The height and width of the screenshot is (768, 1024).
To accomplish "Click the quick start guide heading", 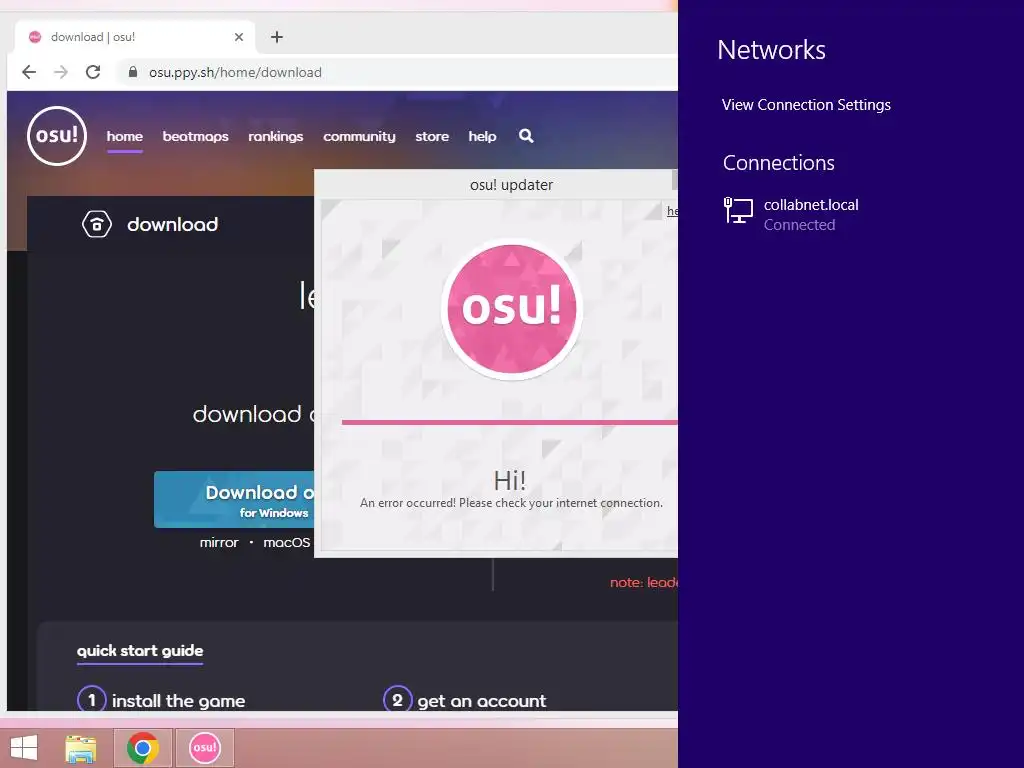I will coord(140,650).
